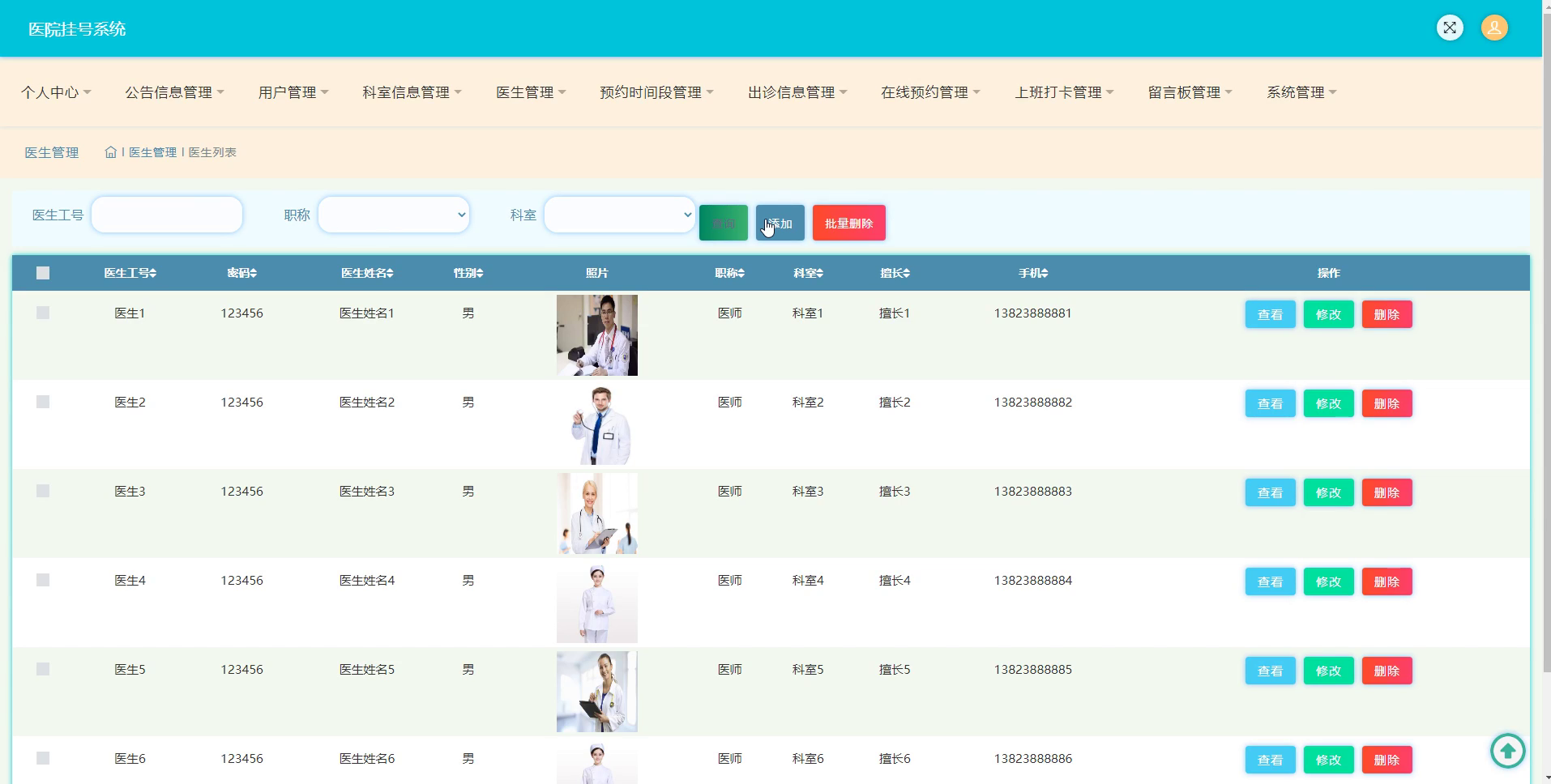Click the green query button
Viewport: 1551px width, 784px height.
724,223
